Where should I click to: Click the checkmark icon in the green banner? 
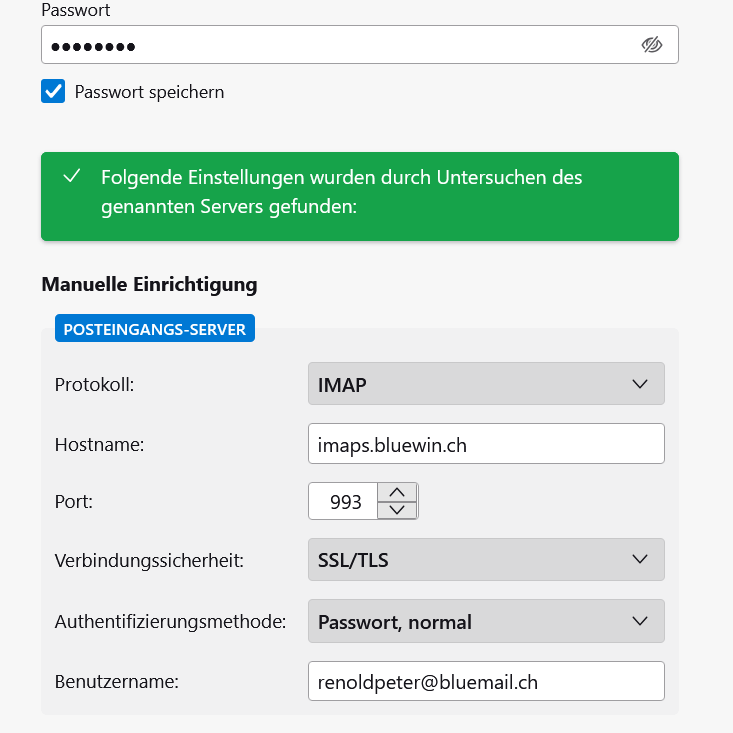pyautogui.click(x=71, y=177)
